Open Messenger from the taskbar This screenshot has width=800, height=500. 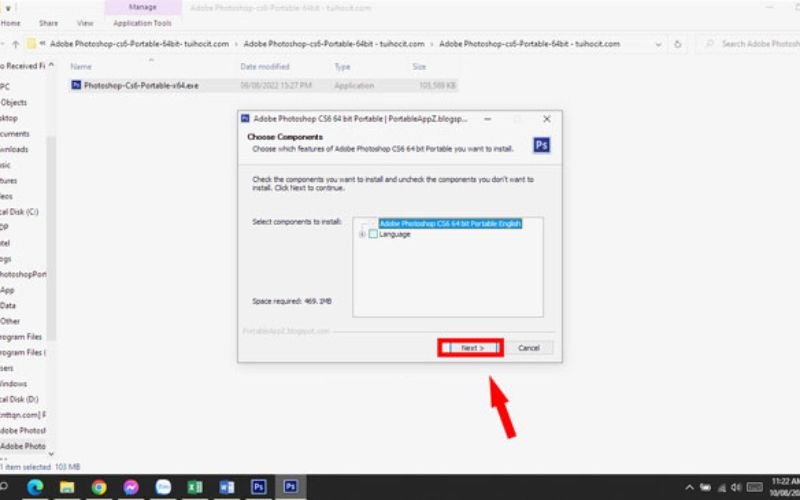(x=131, y=487)
